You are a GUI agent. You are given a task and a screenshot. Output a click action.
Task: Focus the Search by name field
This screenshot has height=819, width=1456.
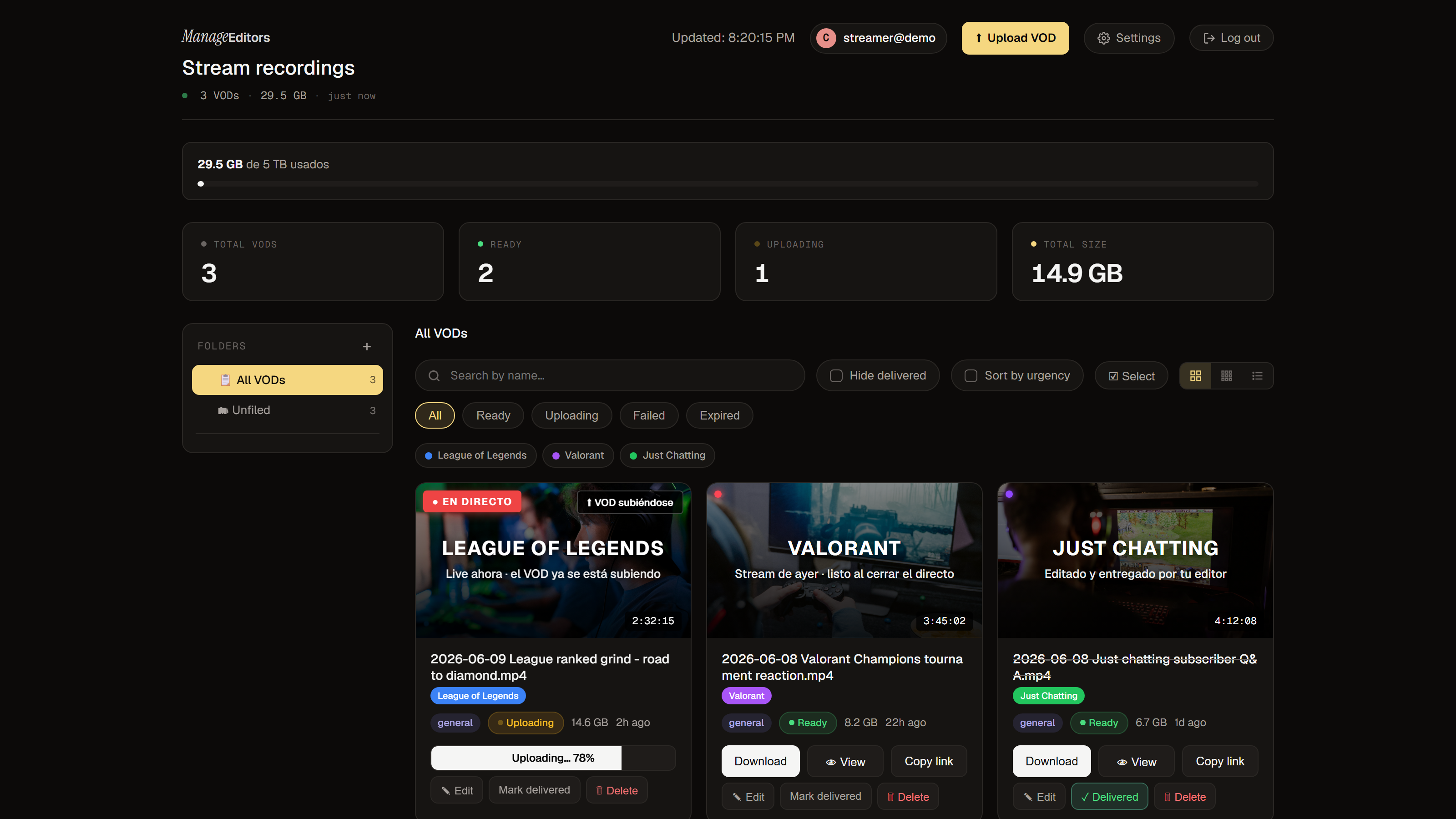tap(610, 375)
